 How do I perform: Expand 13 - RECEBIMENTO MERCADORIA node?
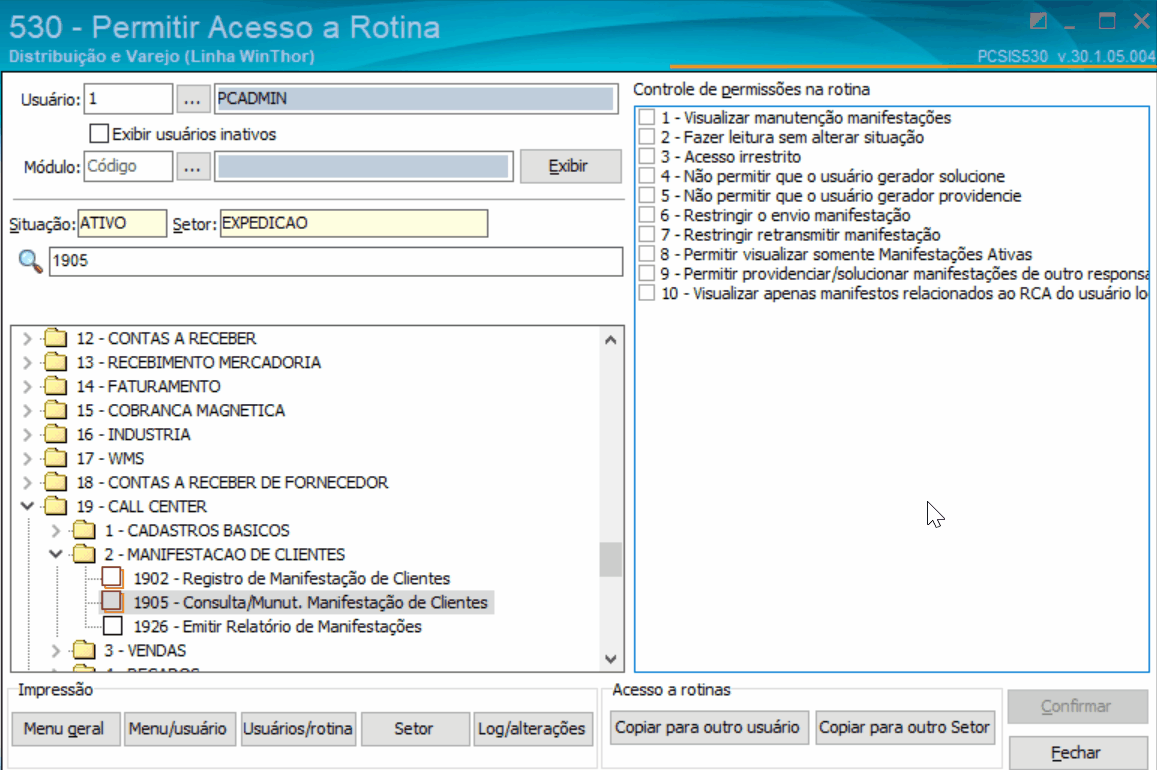(27, 362)
